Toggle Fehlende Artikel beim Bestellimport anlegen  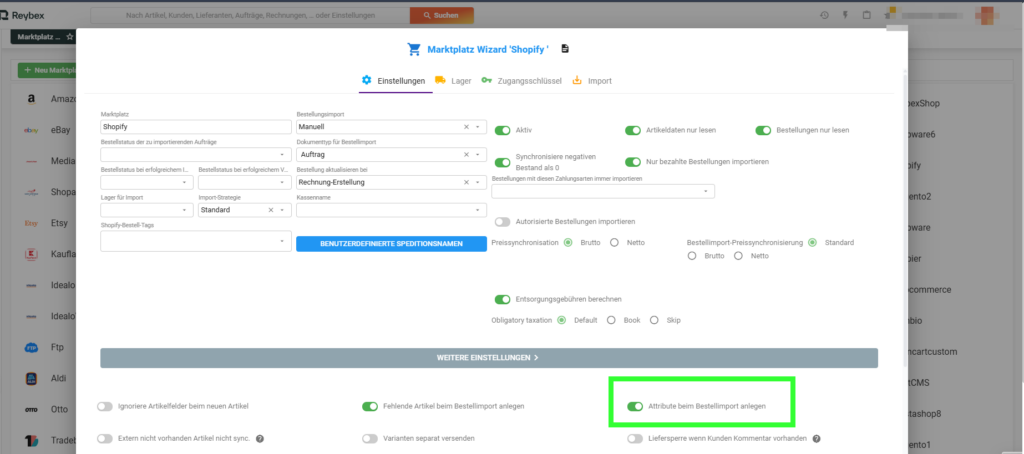(370, 406)
